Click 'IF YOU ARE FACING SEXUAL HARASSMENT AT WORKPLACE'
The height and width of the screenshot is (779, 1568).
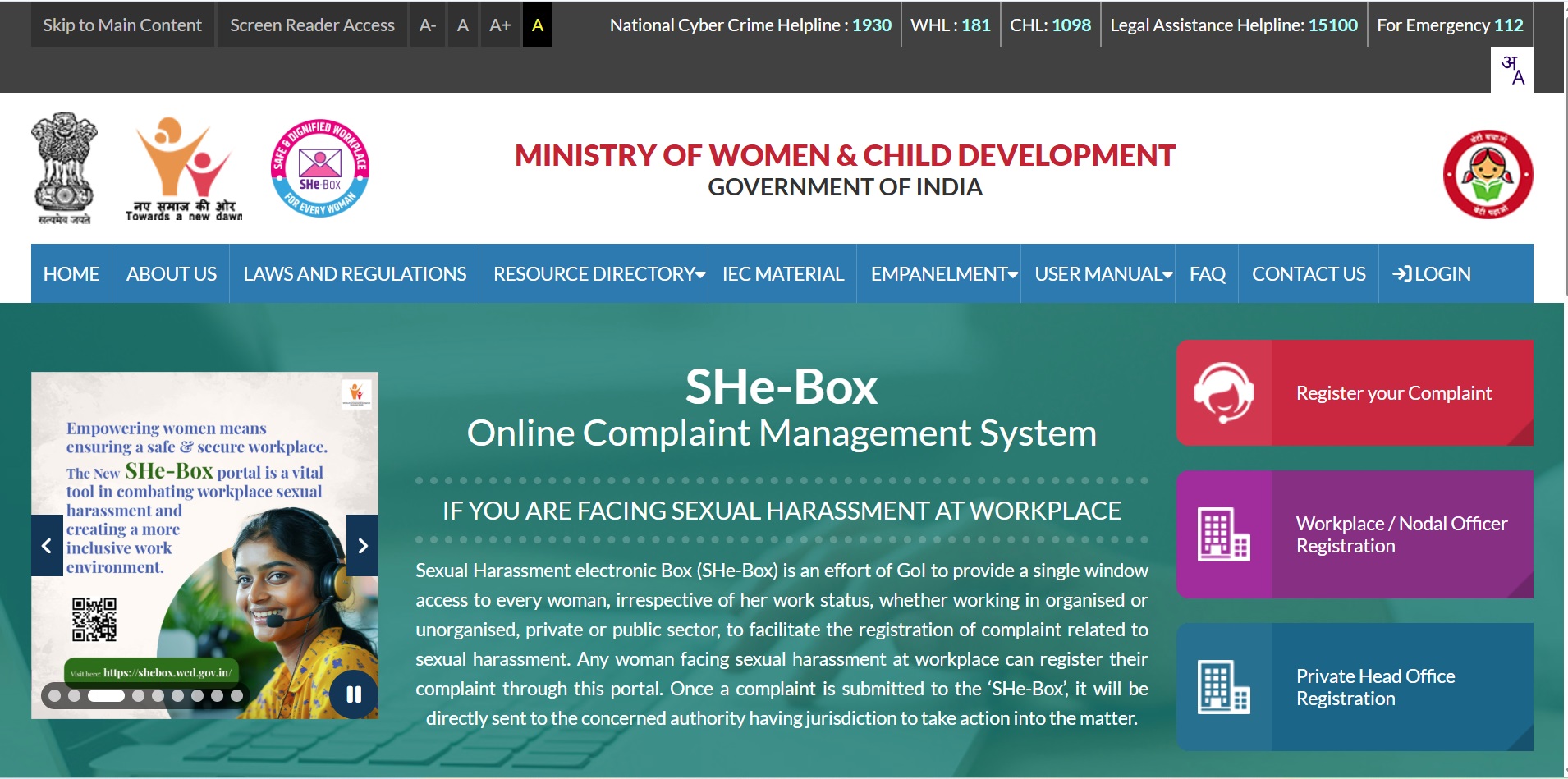click(x=782, y=511)
